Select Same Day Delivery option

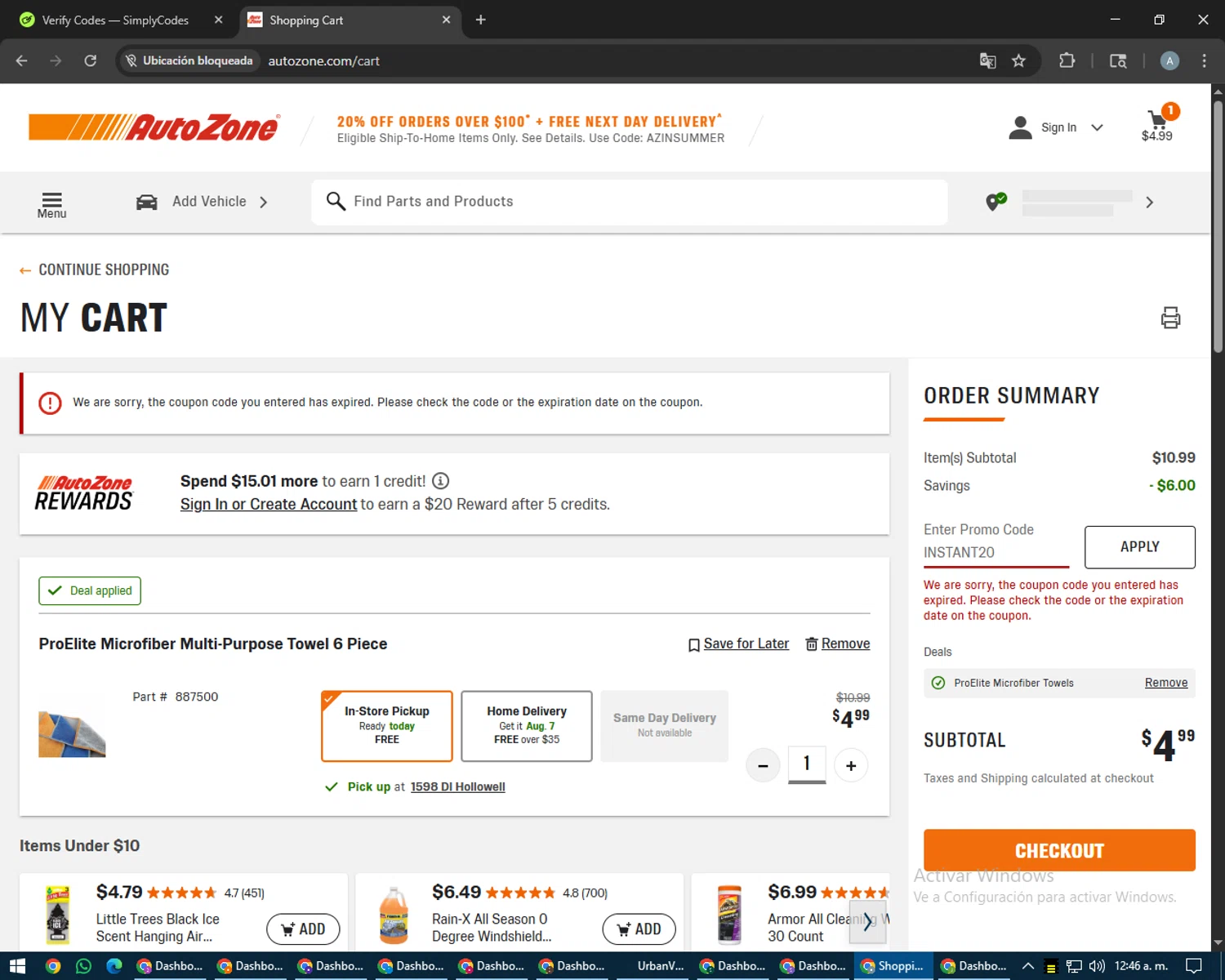tap(665, 726)
